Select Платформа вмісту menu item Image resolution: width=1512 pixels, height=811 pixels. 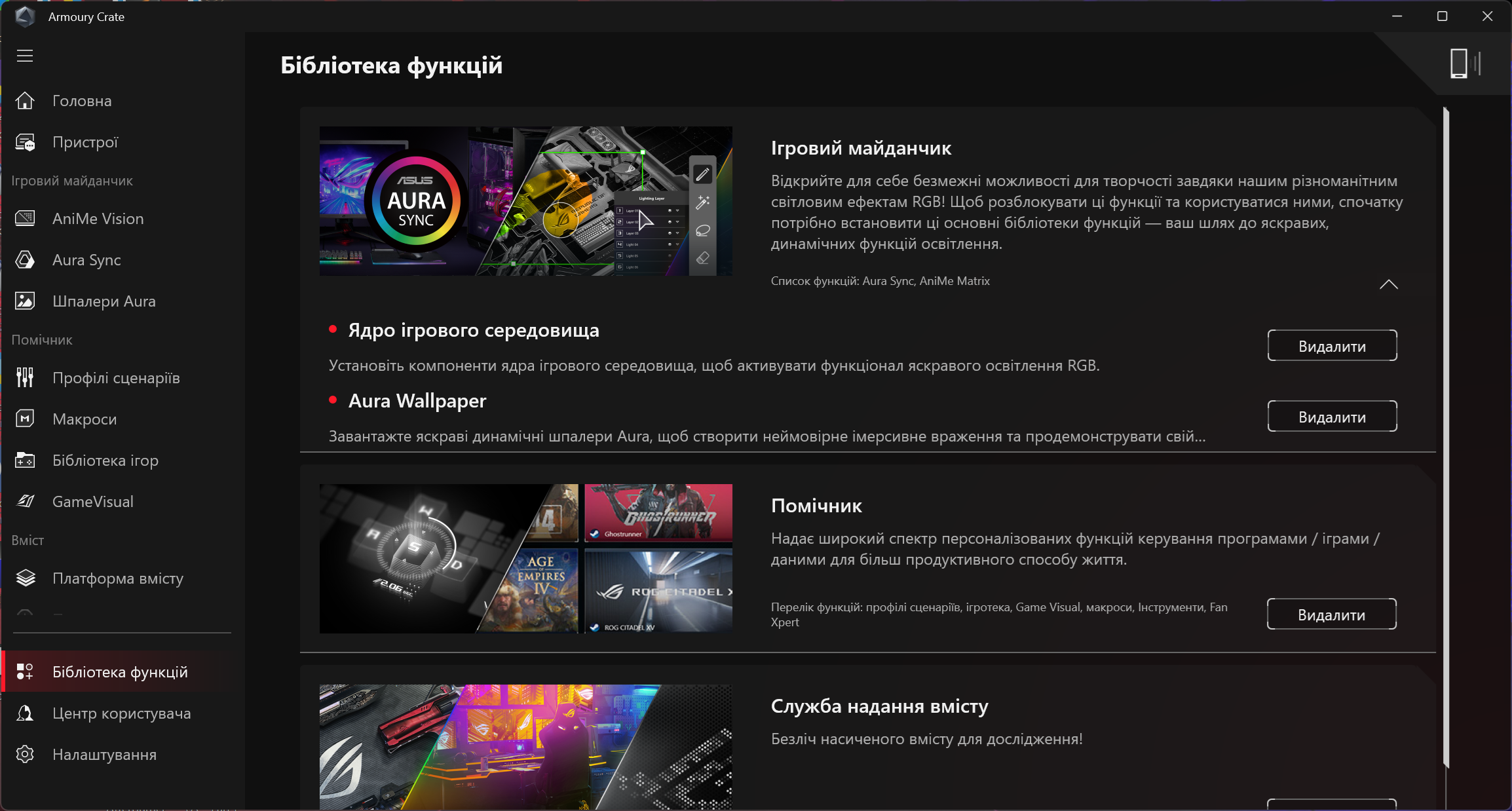[x=118, y=578]
